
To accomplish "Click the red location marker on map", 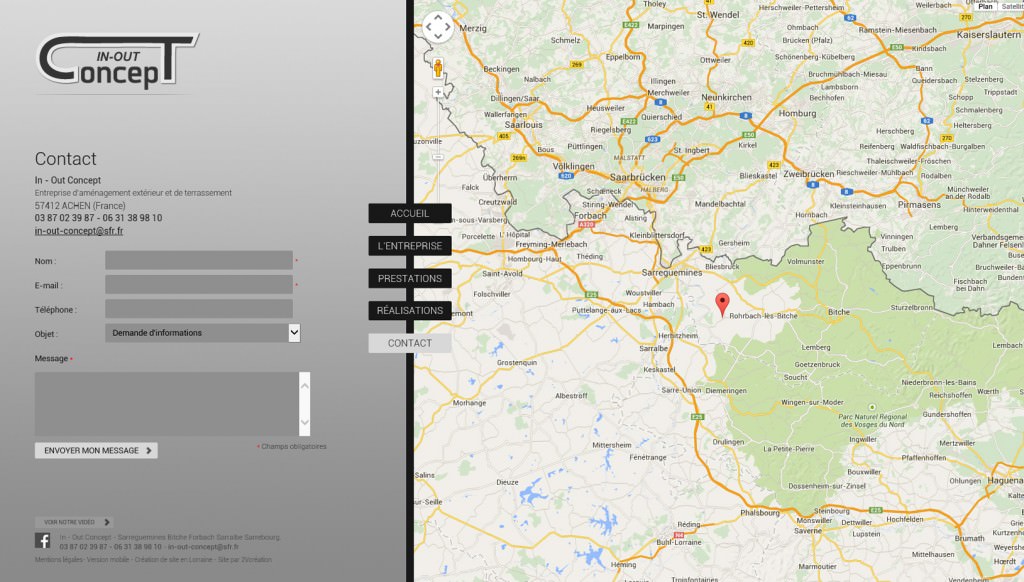I will [x=722, y=304].
